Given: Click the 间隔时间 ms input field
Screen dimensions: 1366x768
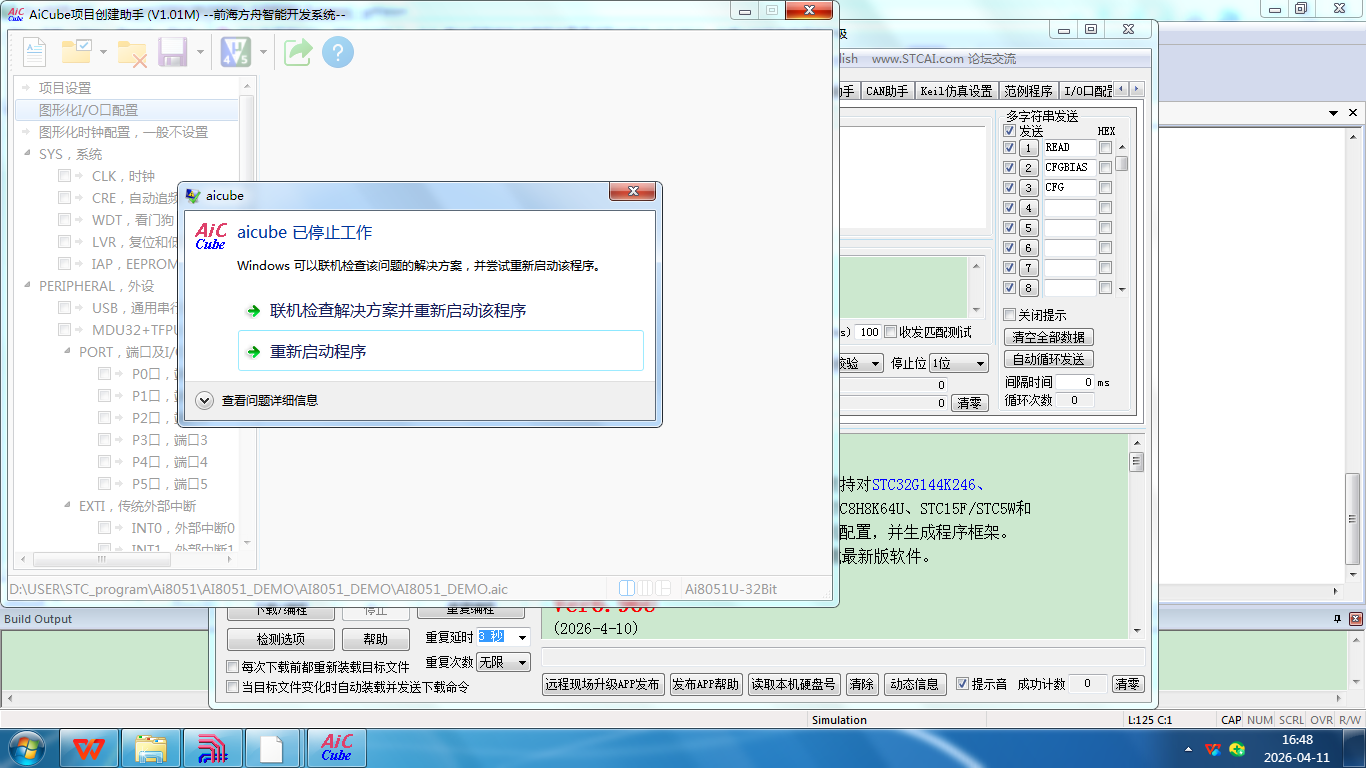Looking at the screenshot, I should [x=1075, y=382].
